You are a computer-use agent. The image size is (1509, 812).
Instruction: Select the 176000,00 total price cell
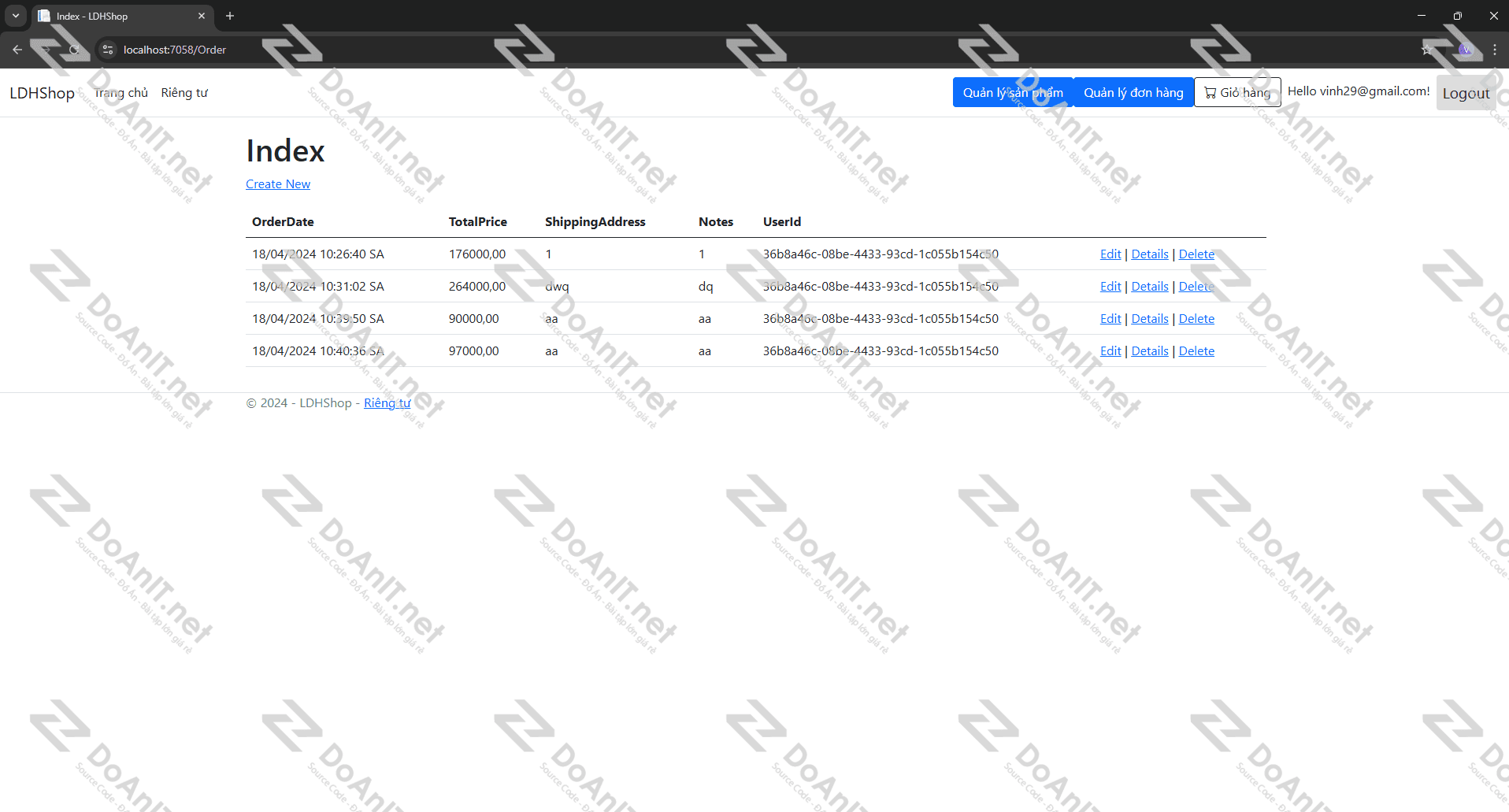(x=477, y=254)
